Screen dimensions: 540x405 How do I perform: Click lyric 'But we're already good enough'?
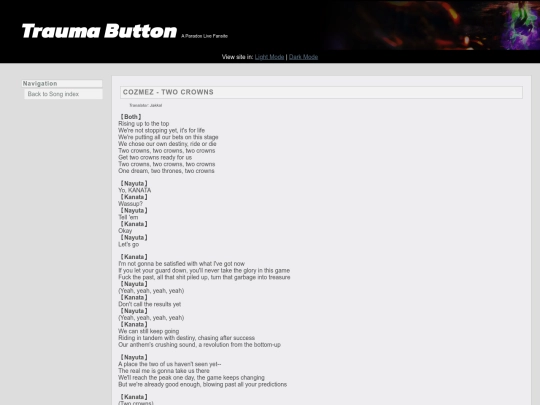(x=202, y=384)
